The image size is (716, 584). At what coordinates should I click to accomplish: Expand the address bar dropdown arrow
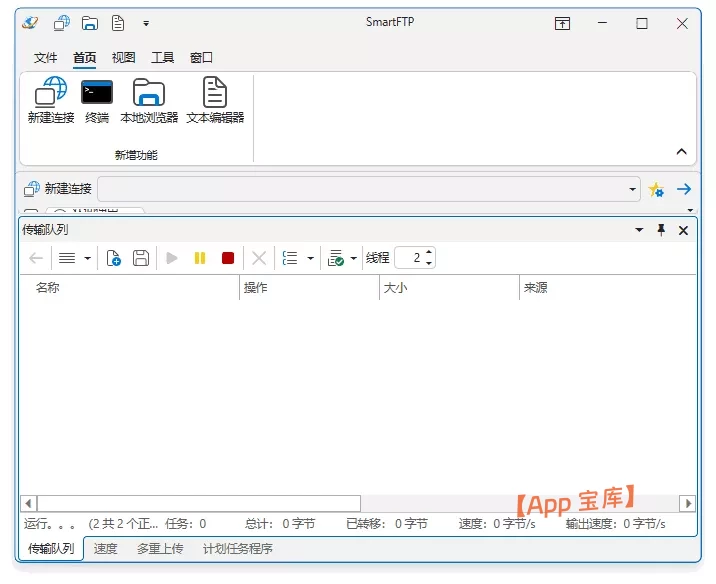633,189
